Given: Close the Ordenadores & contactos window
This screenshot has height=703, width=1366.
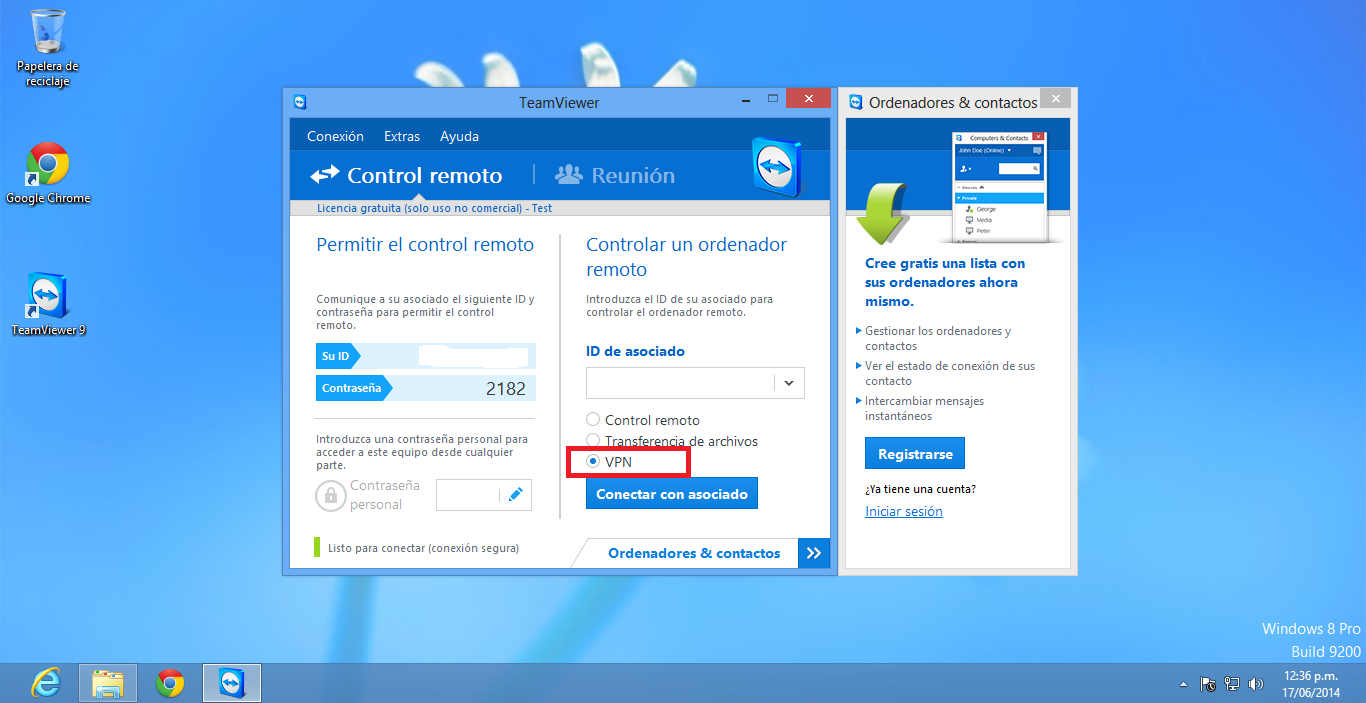Looking at the screenshot, I should (1054, 98).
